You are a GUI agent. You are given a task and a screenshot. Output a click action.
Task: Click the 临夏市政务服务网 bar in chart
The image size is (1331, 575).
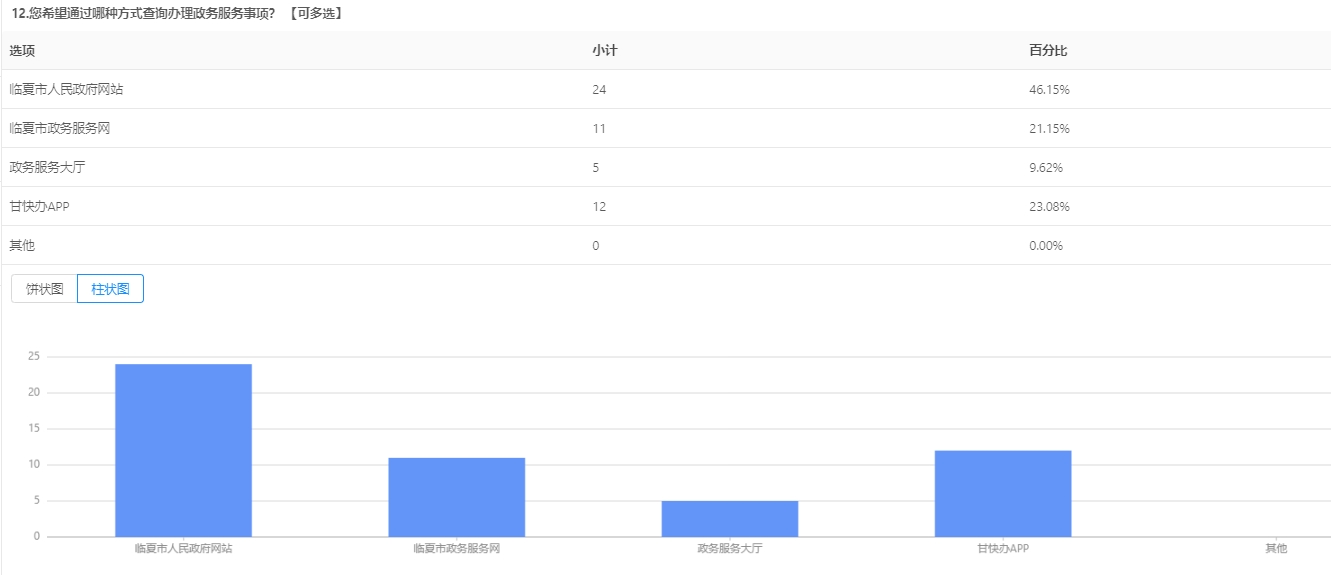456,497
